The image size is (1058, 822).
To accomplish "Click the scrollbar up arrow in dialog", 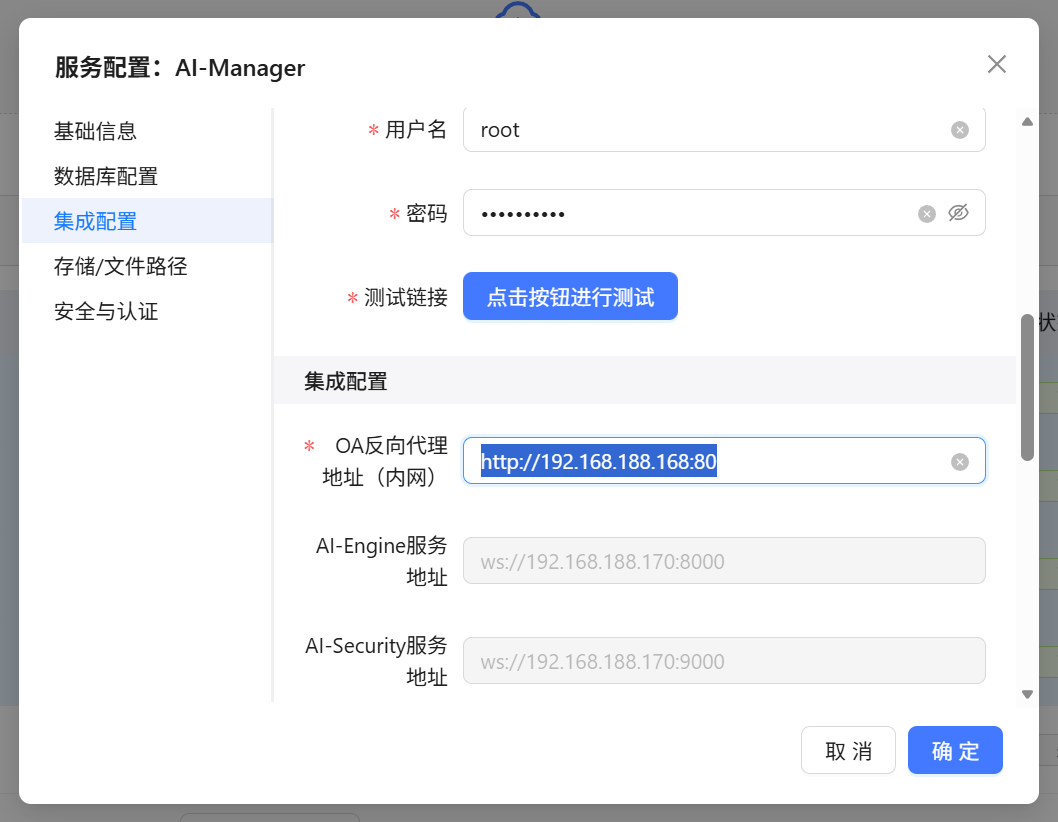I will tap(1027, 122).
